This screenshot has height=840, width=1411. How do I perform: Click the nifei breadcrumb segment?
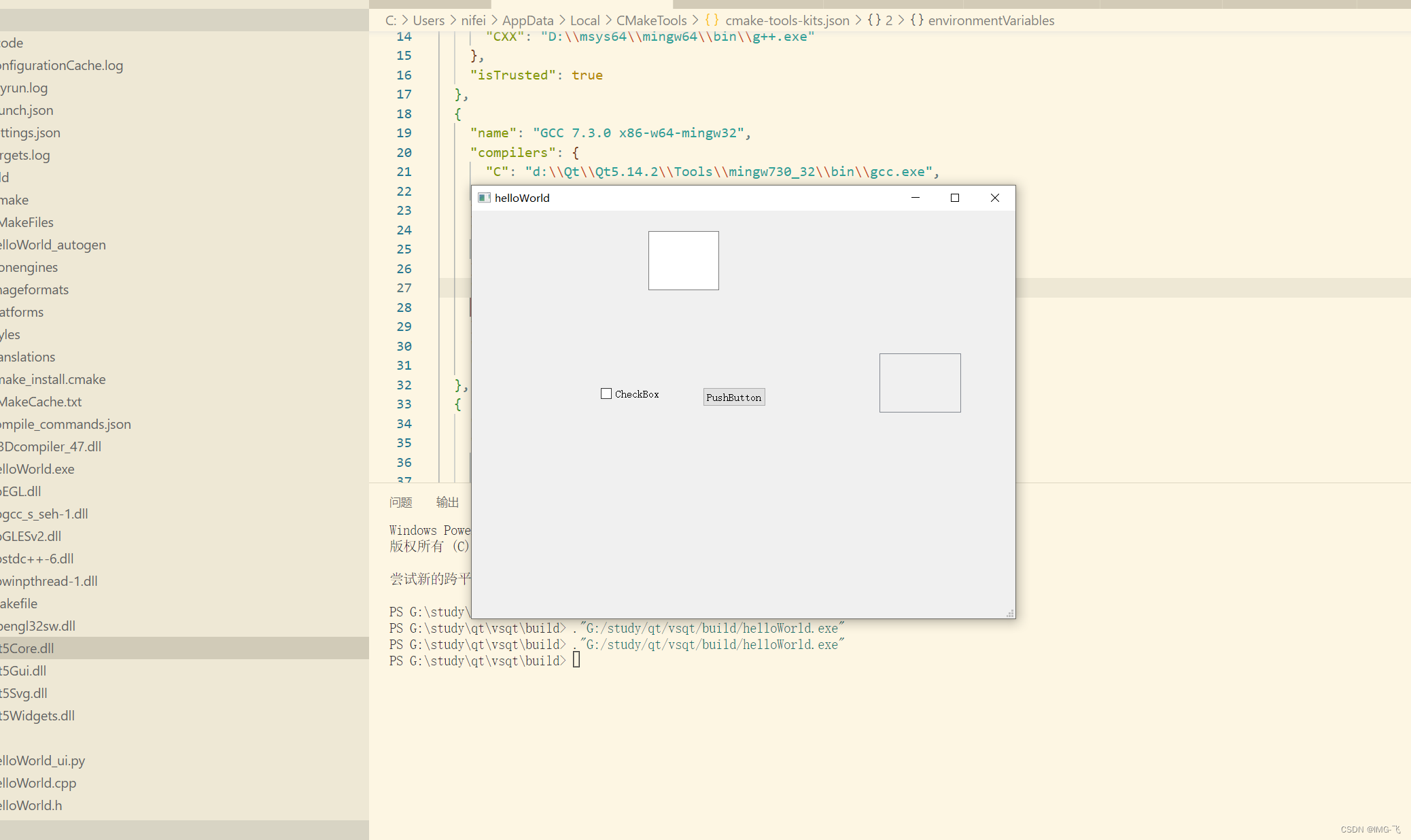point(473,20)
